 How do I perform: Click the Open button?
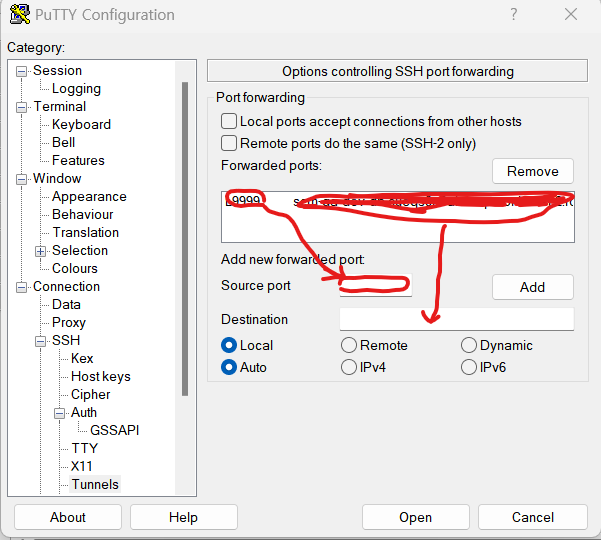(x=415, y=517)
